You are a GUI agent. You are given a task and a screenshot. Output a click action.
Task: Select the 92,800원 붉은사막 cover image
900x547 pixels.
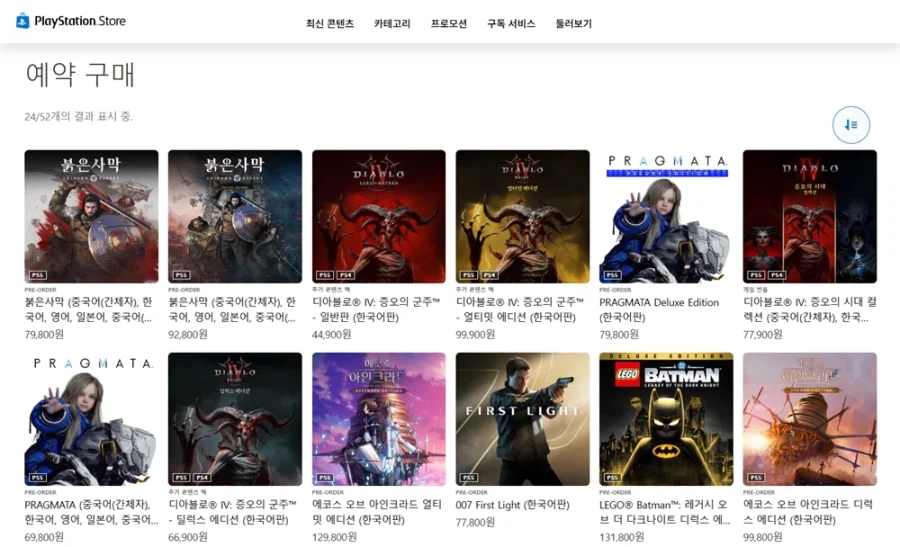(235, 216)
